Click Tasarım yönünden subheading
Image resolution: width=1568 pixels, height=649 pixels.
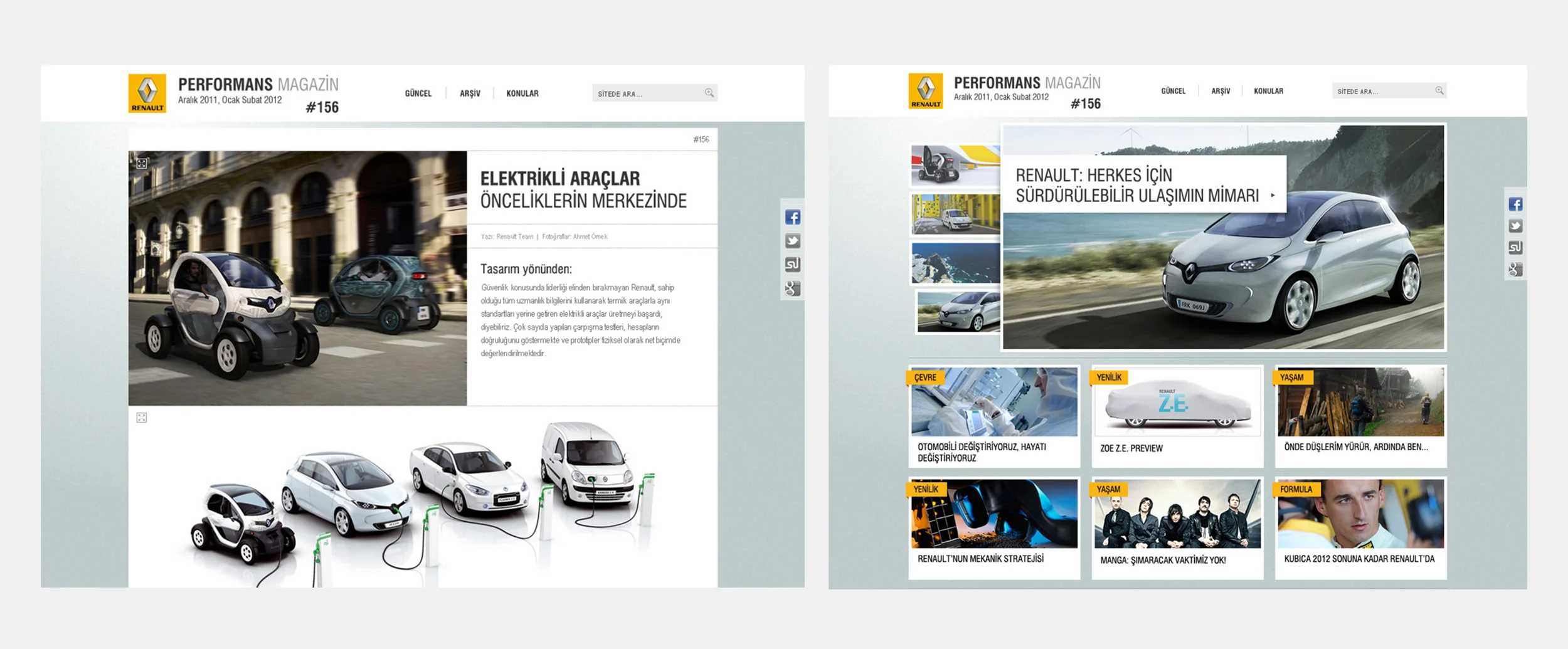[x=526, y=269]
